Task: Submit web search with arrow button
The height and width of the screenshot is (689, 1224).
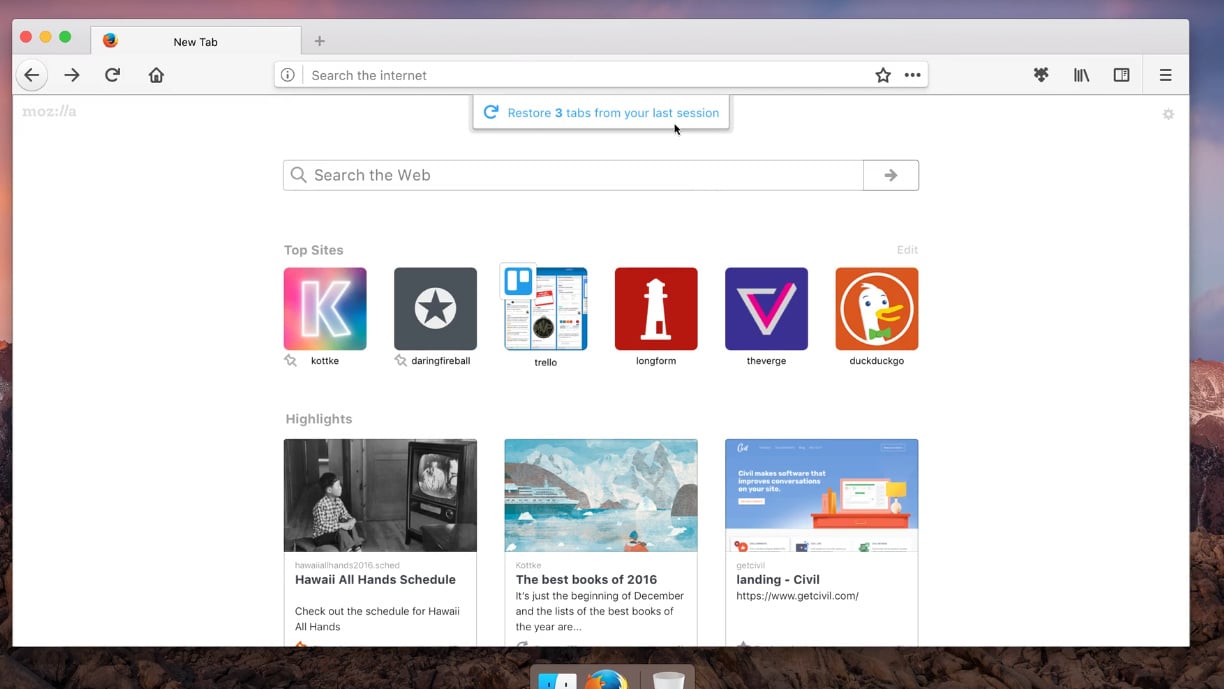Action: pos(891,175)
